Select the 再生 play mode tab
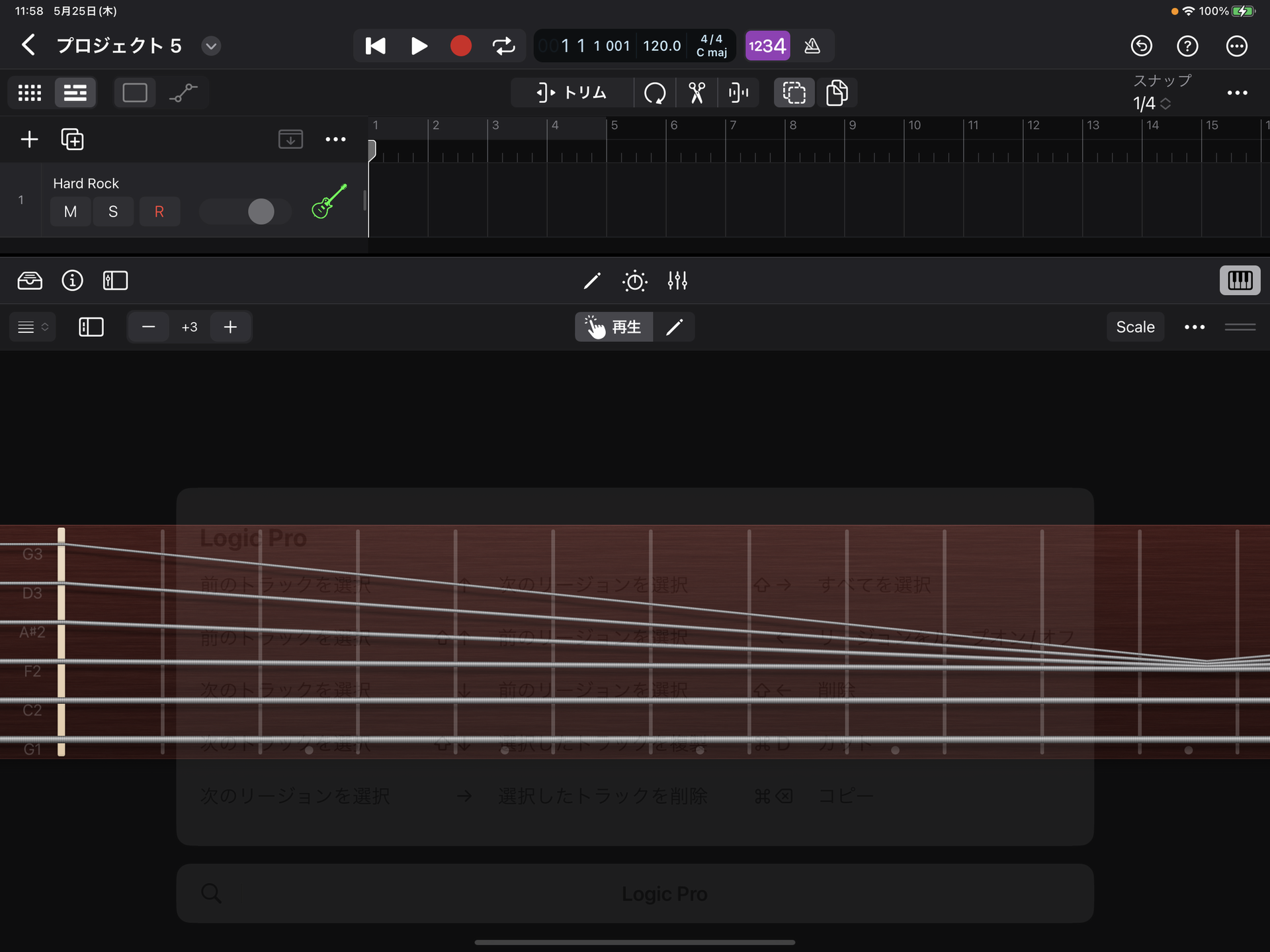 [x=614, y=327]
